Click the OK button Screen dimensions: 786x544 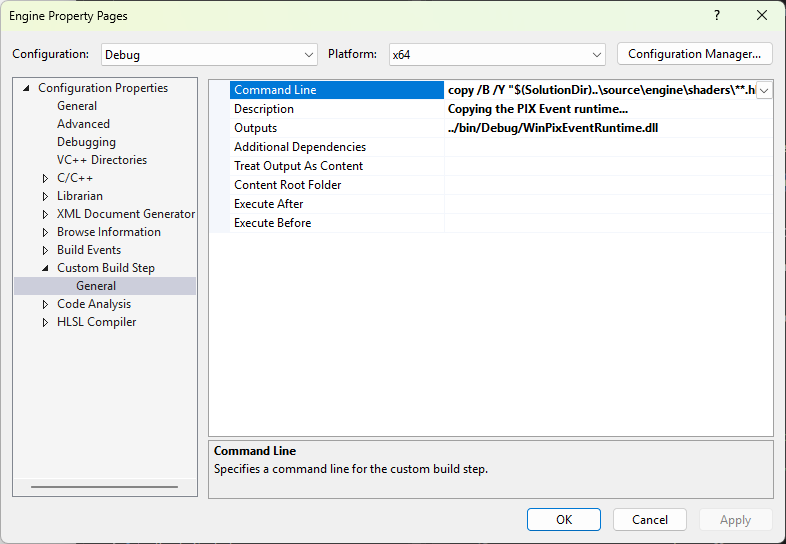point(563,520)
